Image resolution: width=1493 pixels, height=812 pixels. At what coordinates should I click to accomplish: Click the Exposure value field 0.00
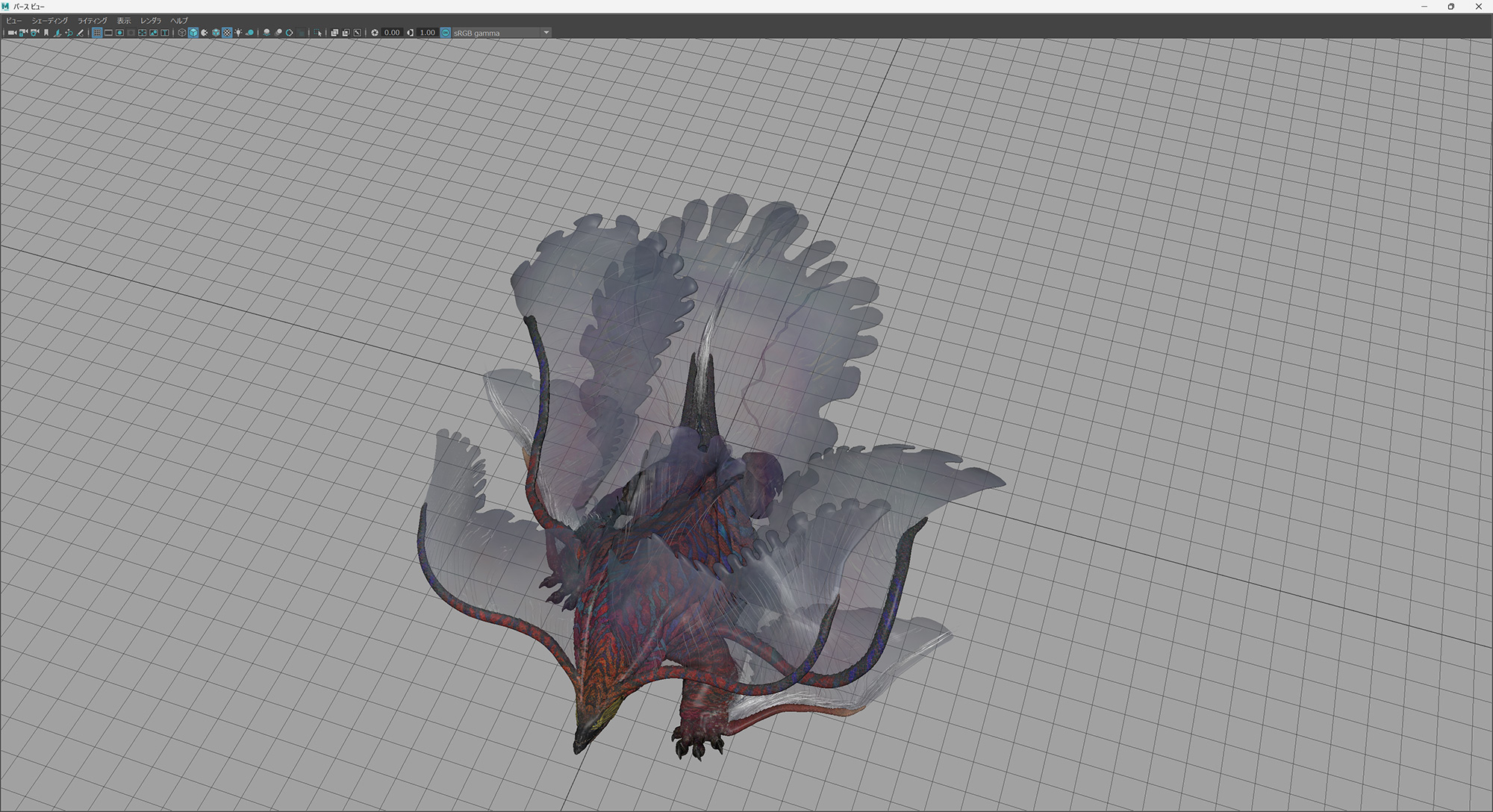coord(392,33)
